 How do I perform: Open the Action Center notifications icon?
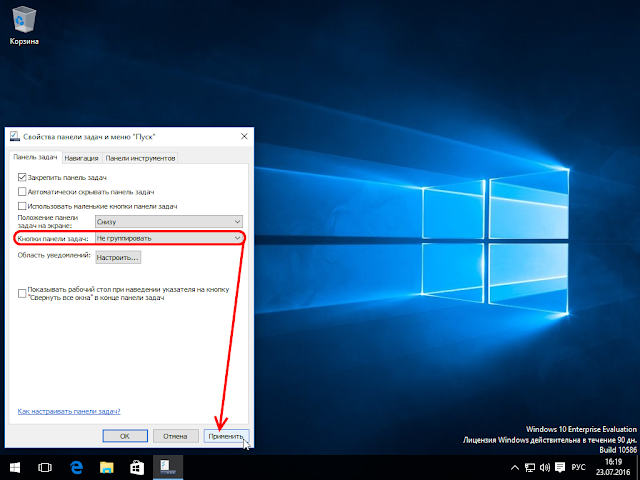coord(560,468)
